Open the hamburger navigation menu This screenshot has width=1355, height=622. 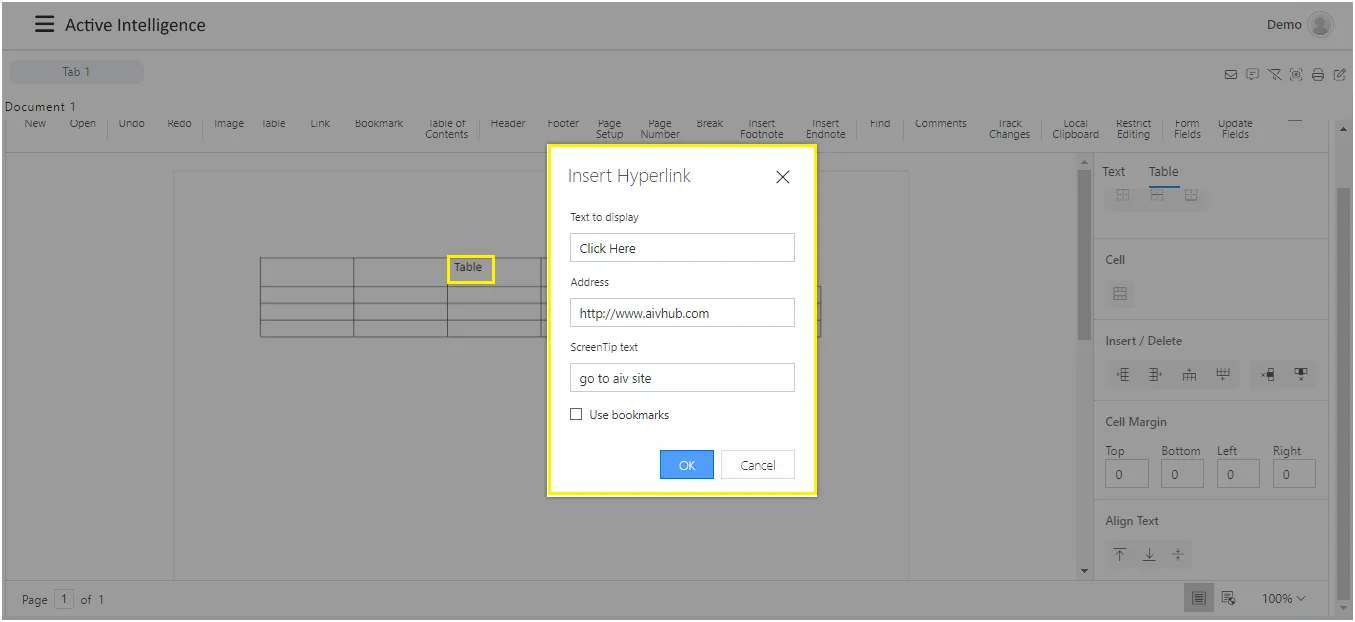pos(44,24)
